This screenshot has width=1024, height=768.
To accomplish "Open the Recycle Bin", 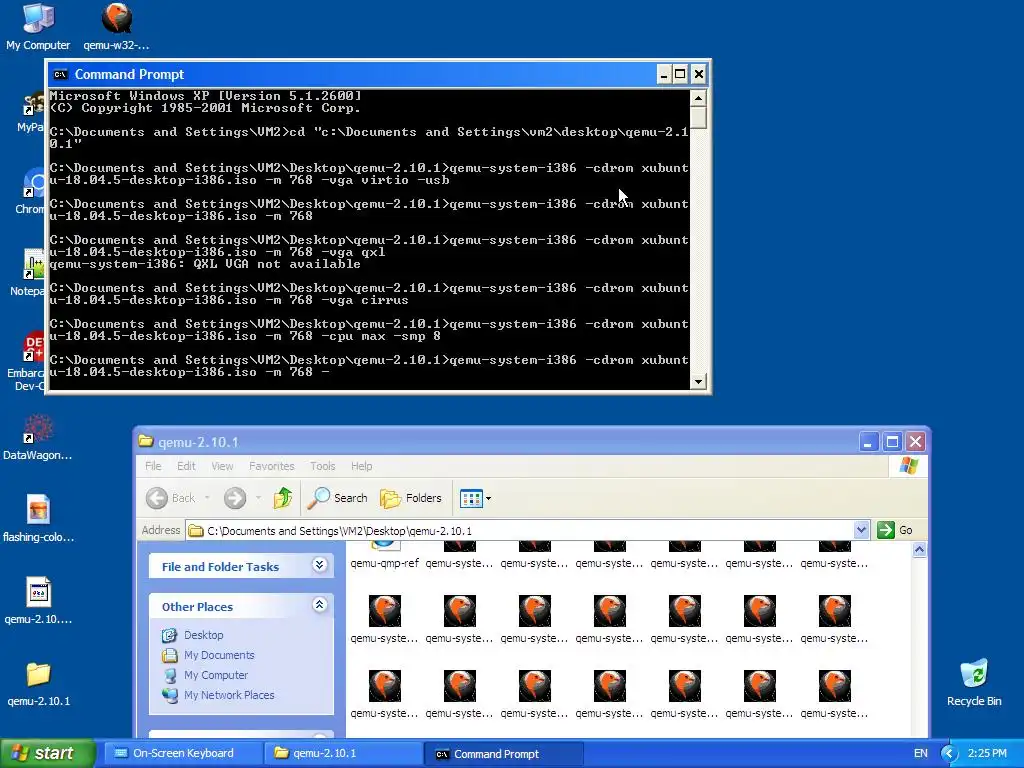I will 974,682.
